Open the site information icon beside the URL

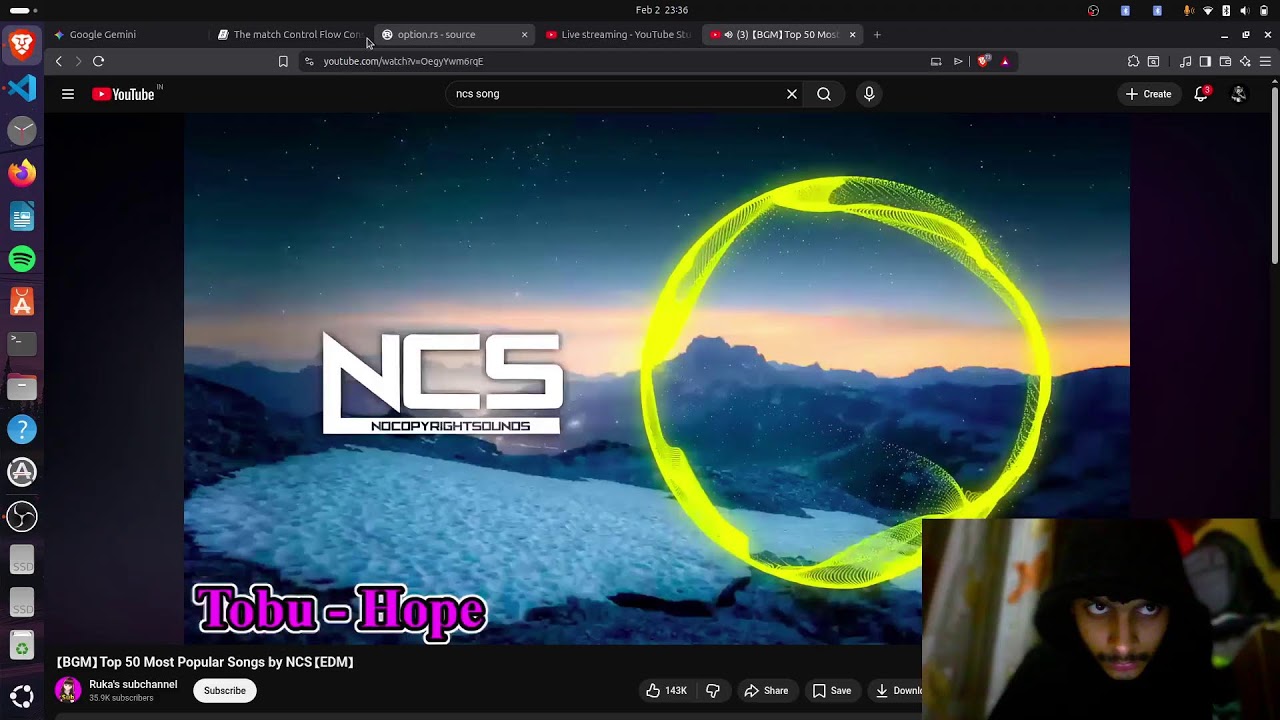tap(309, 61)
